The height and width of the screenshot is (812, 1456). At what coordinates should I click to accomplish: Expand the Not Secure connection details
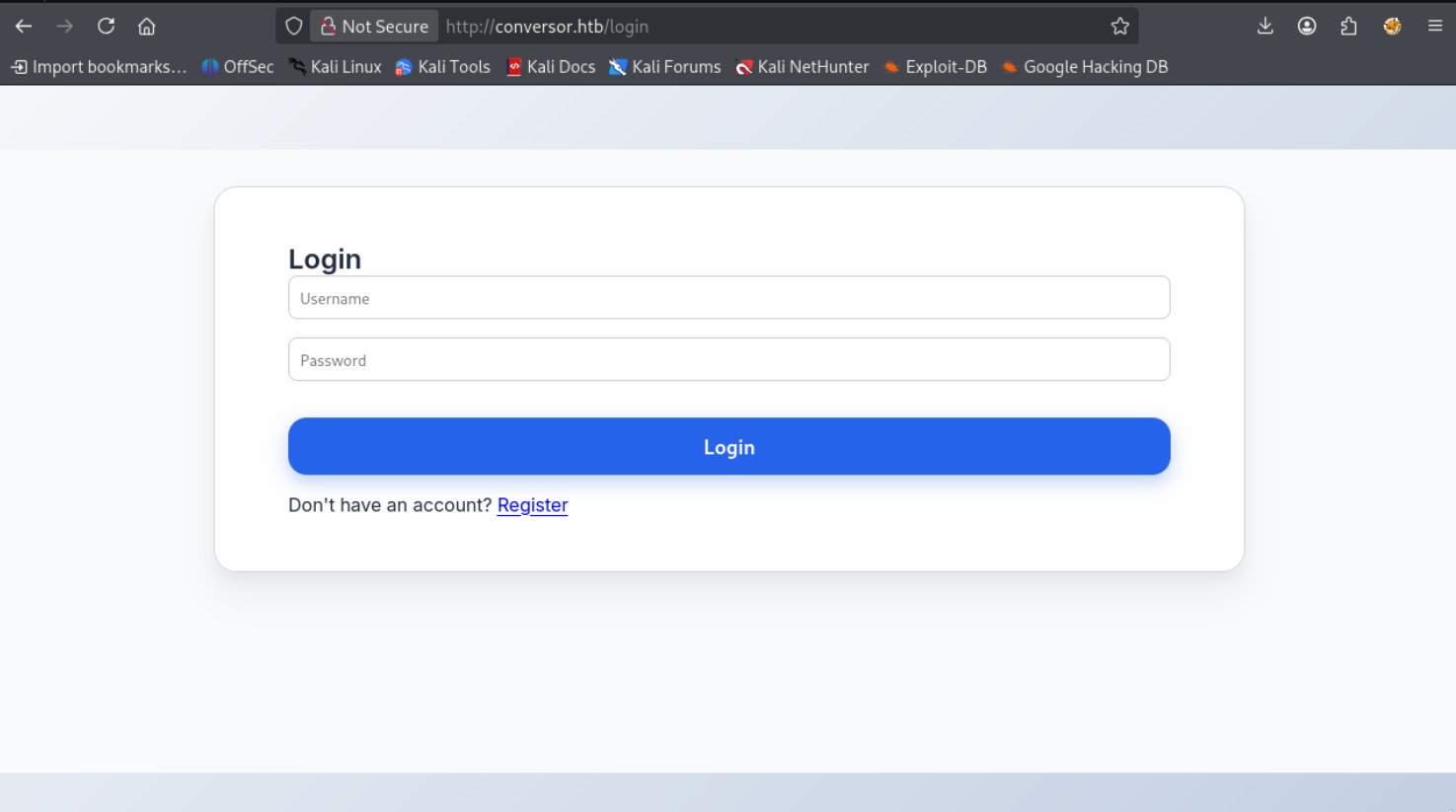[x=373, y=26]
